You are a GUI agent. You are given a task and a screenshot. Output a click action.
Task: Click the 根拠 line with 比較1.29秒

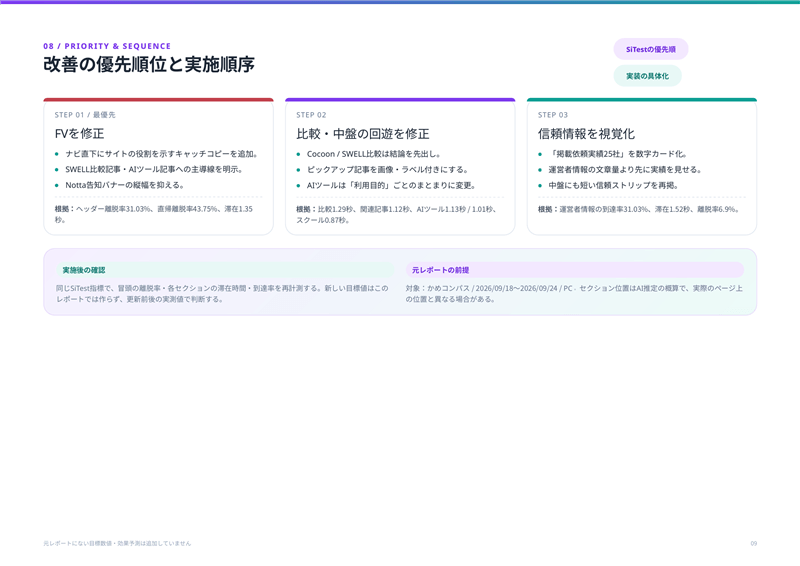pyautogui.click(x=398, y=214)
